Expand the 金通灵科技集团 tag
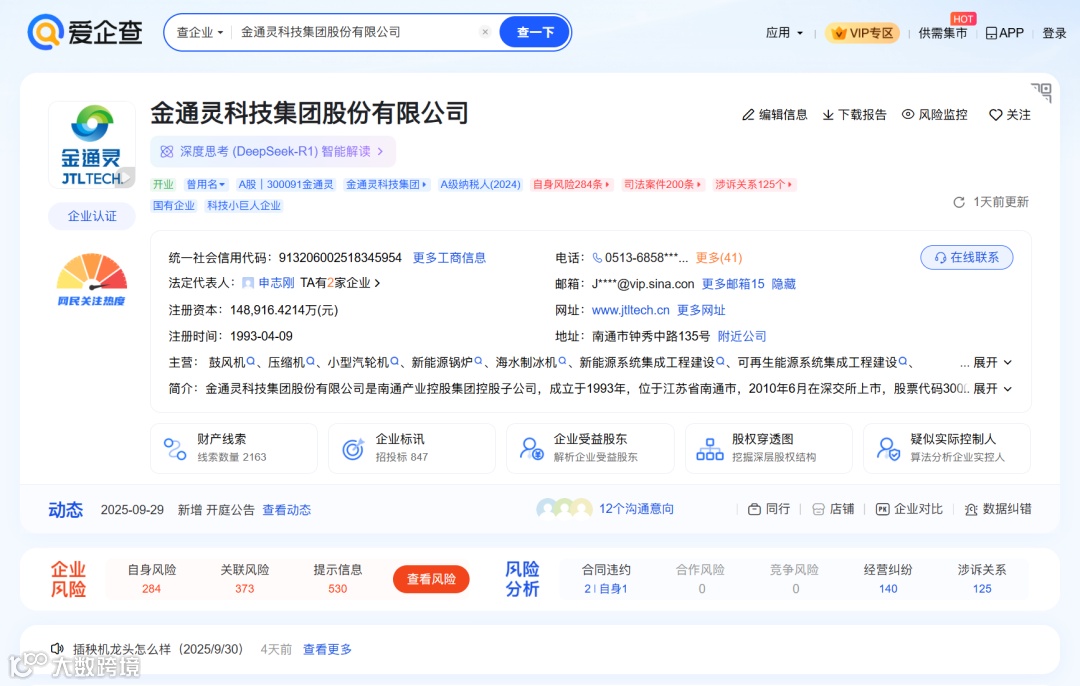1080x686 pixels. [x=386, y=185]
